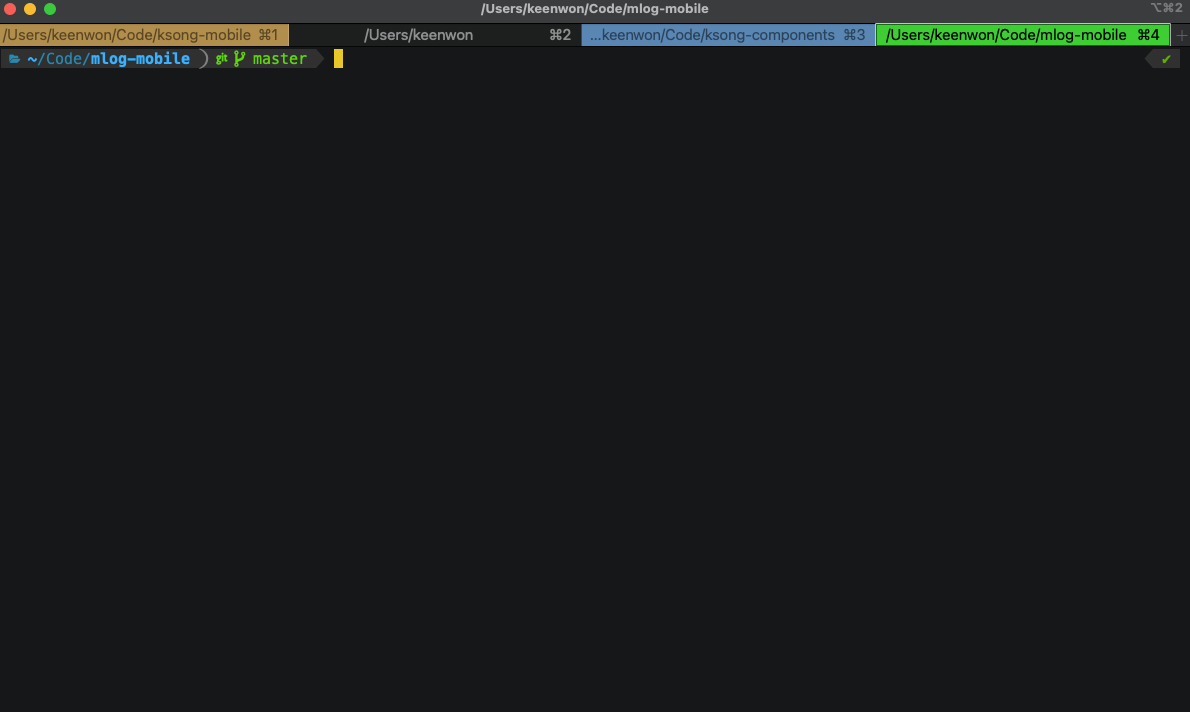1190x712 pixels.
Task: Click the new tab plus button
Action: click(1180, 35)
